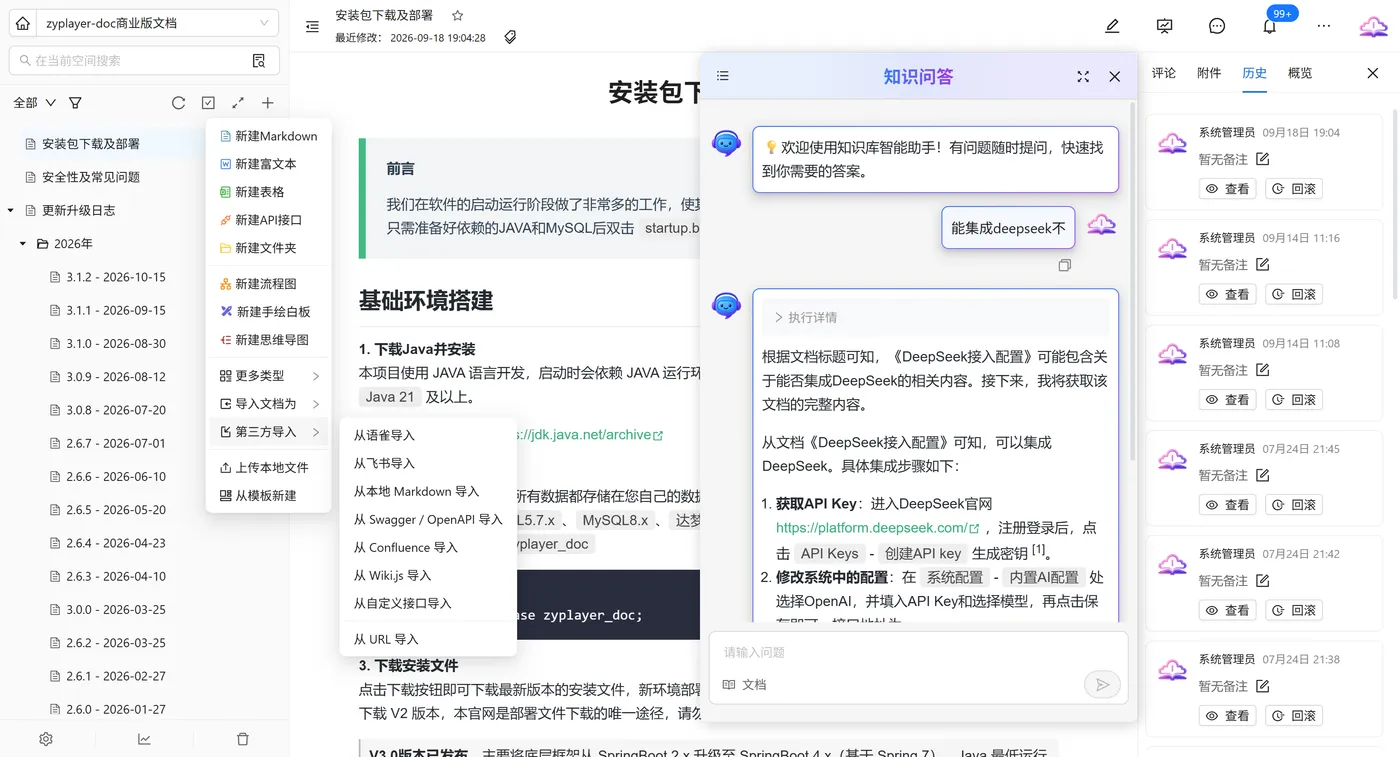The height and width of the screenshot is (757, 1400).
Task: Toggle multi-select checkbox mode in the sidebar
Action: 208,103
